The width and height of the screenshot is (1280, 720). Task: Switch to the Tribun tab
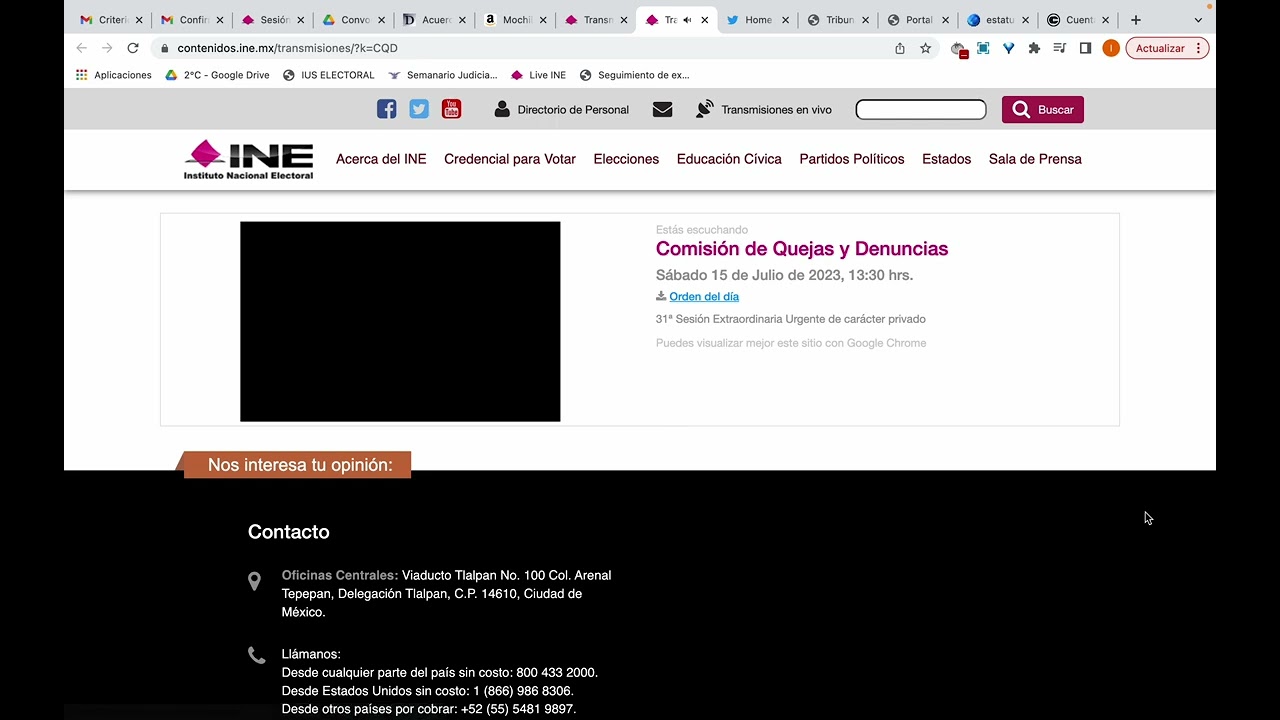(839, 20)
